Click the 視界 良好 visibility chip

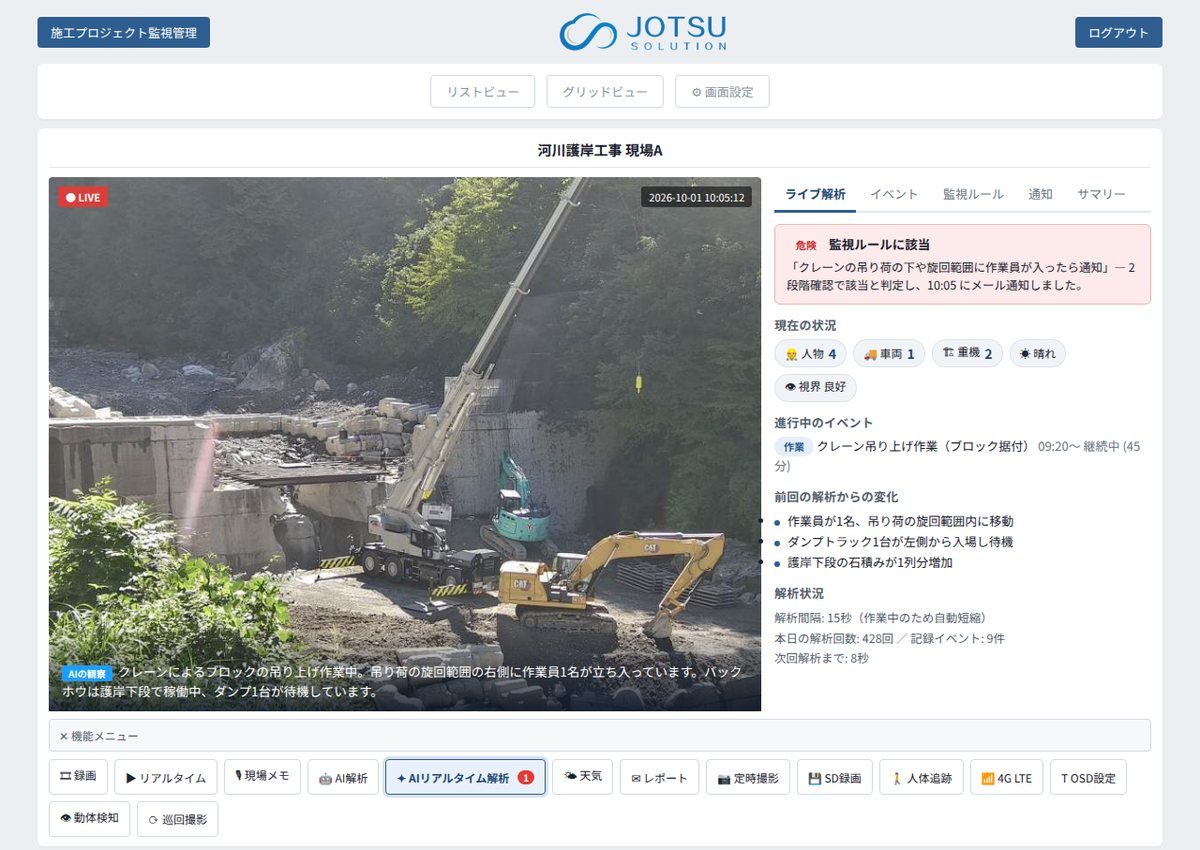[815, 388]
